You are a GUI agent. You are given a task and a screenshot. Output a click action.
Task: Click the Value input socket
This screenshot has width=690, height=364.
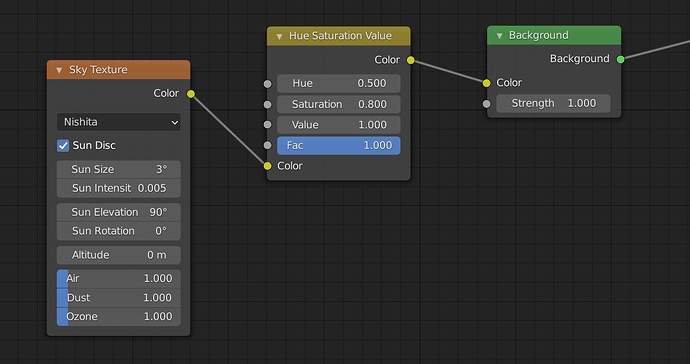coord(268,125)
